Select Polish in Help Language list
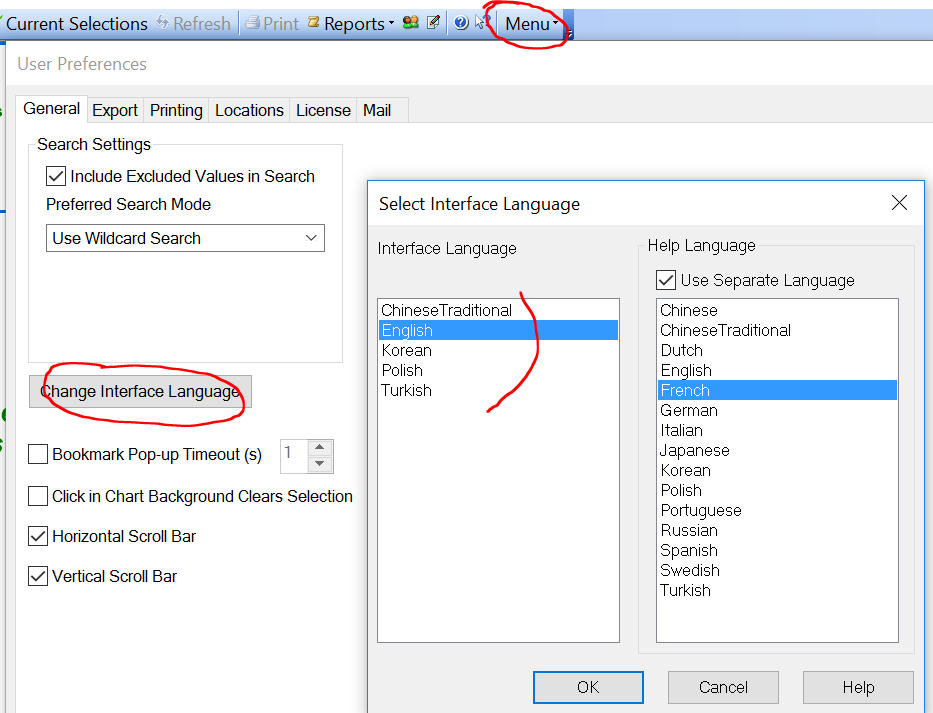933x713 pixels. tap(777, 490)
